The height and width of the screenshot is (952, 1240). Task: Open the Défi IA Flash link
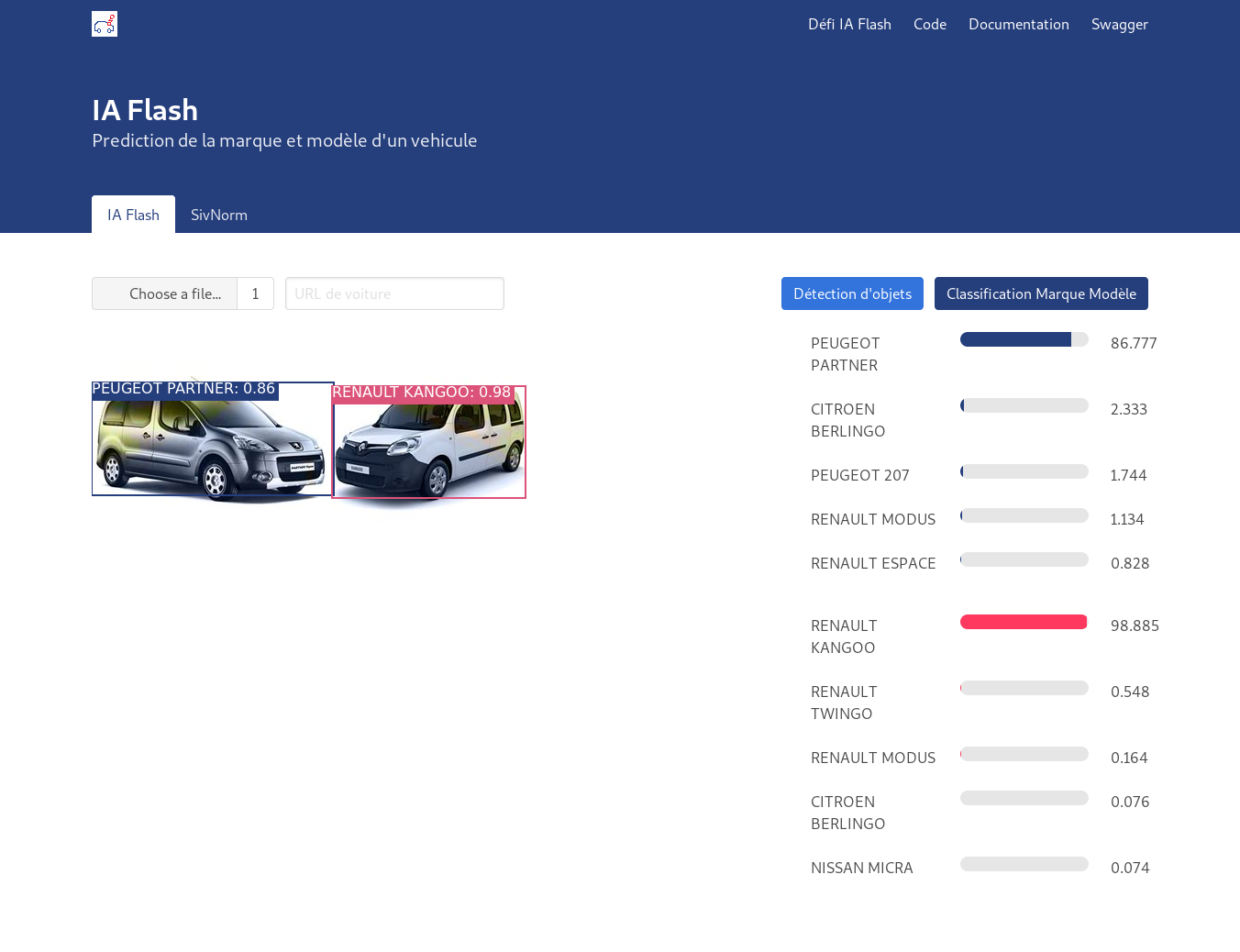(849, 24)
